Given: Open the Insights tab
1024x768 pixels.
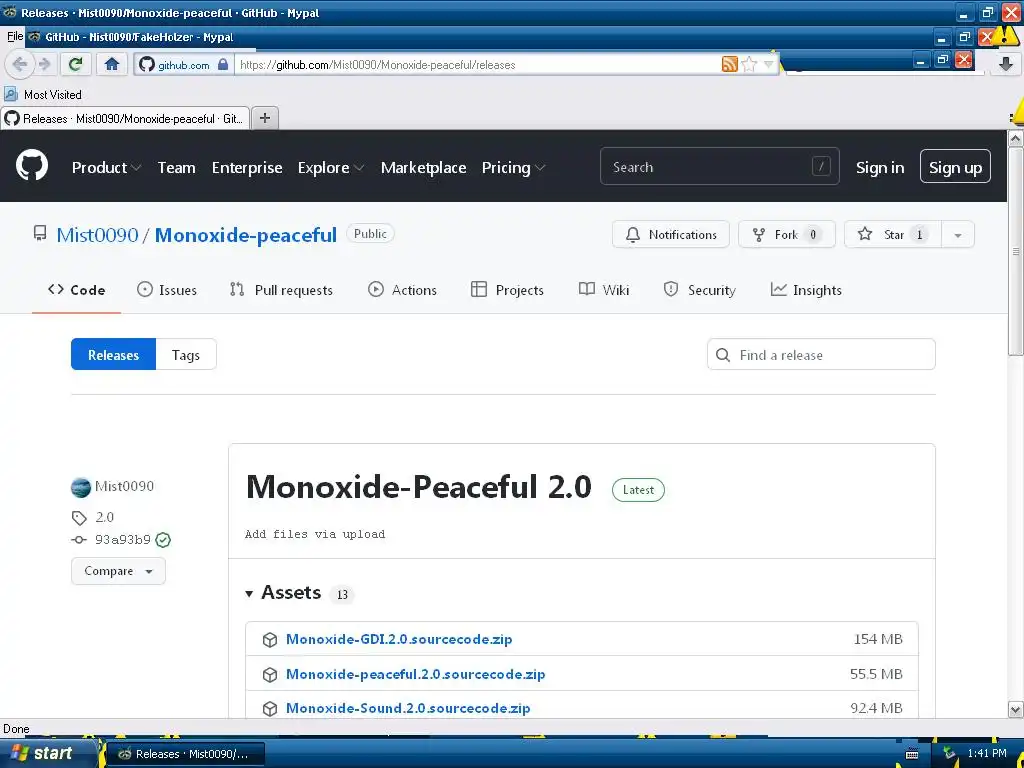Looking at the screenshot, I should coord(806,290).
